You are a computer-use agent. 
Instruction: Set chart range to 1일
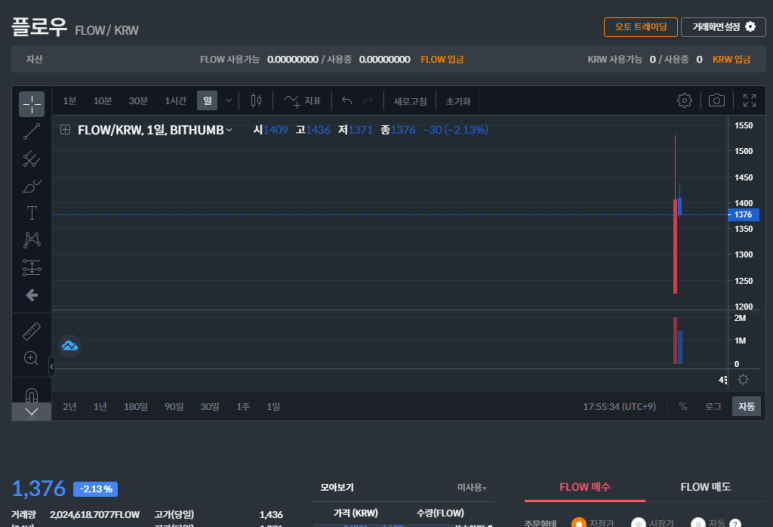(273, 407)
